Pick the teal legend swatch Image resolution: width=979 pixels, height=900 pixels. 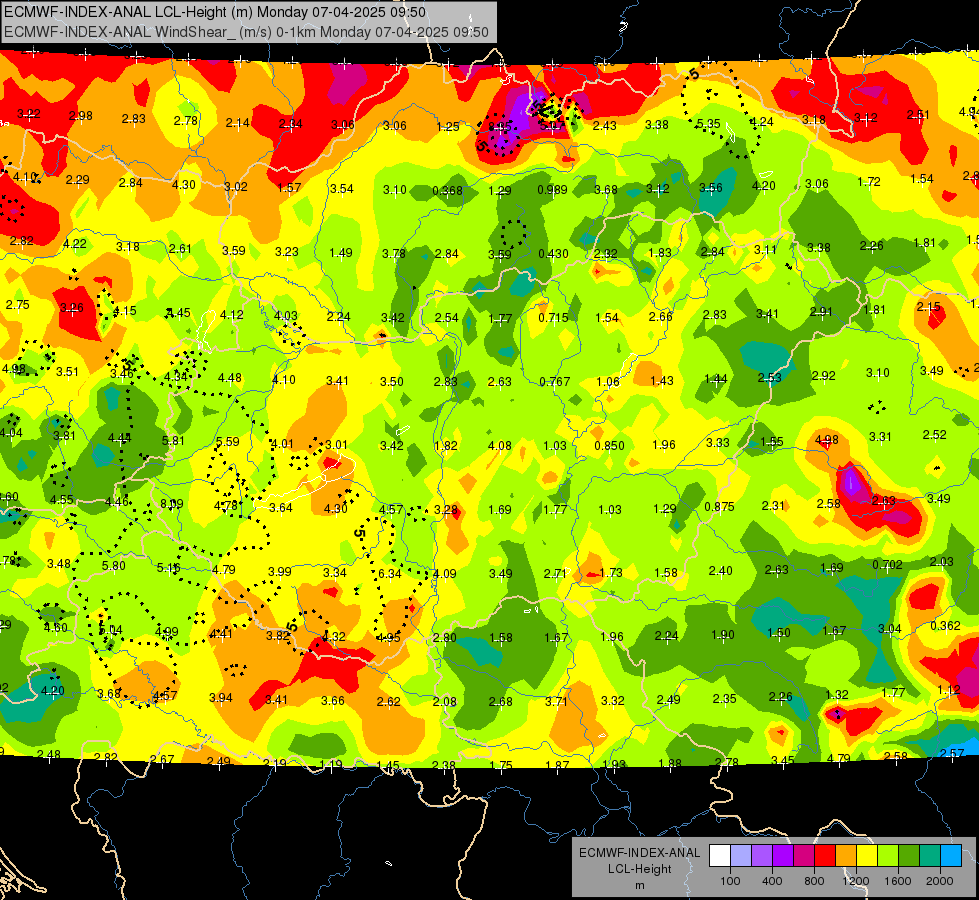coord(930,856)
